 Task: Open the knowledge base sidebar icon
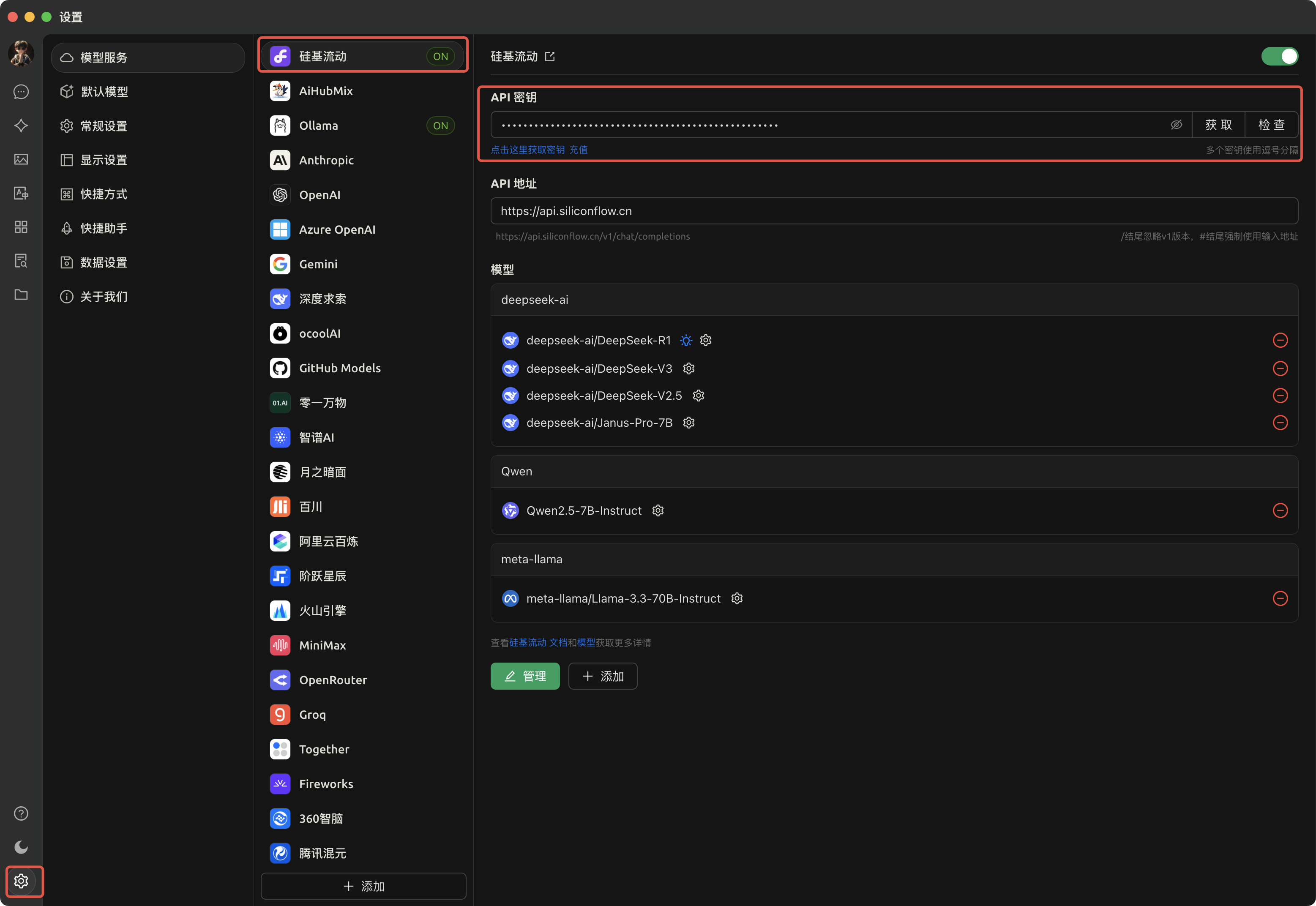(21, 261)
